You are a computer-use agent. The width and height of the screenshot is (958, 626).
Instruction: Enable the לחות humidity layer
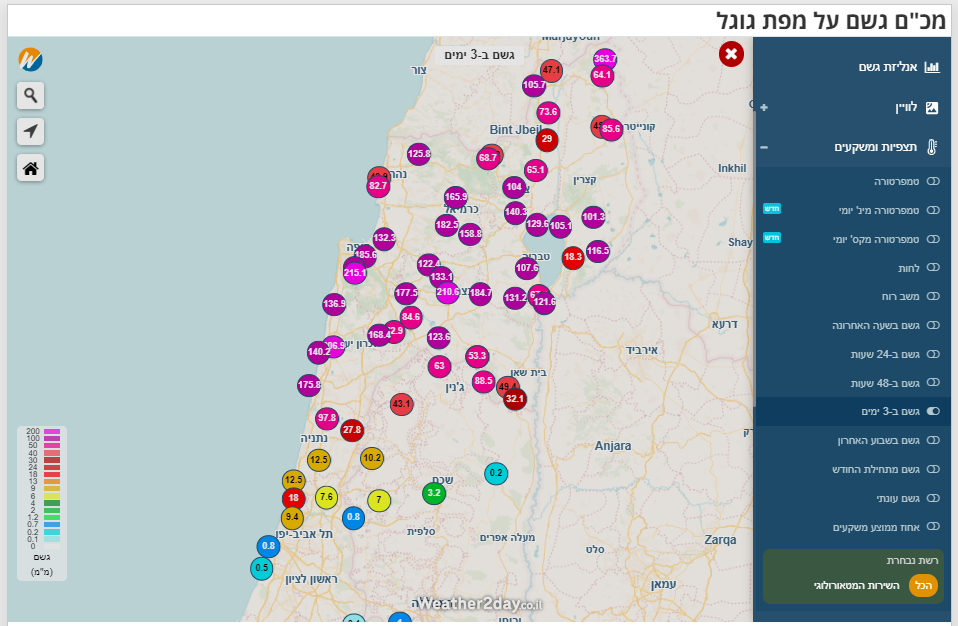coord(933,268)
